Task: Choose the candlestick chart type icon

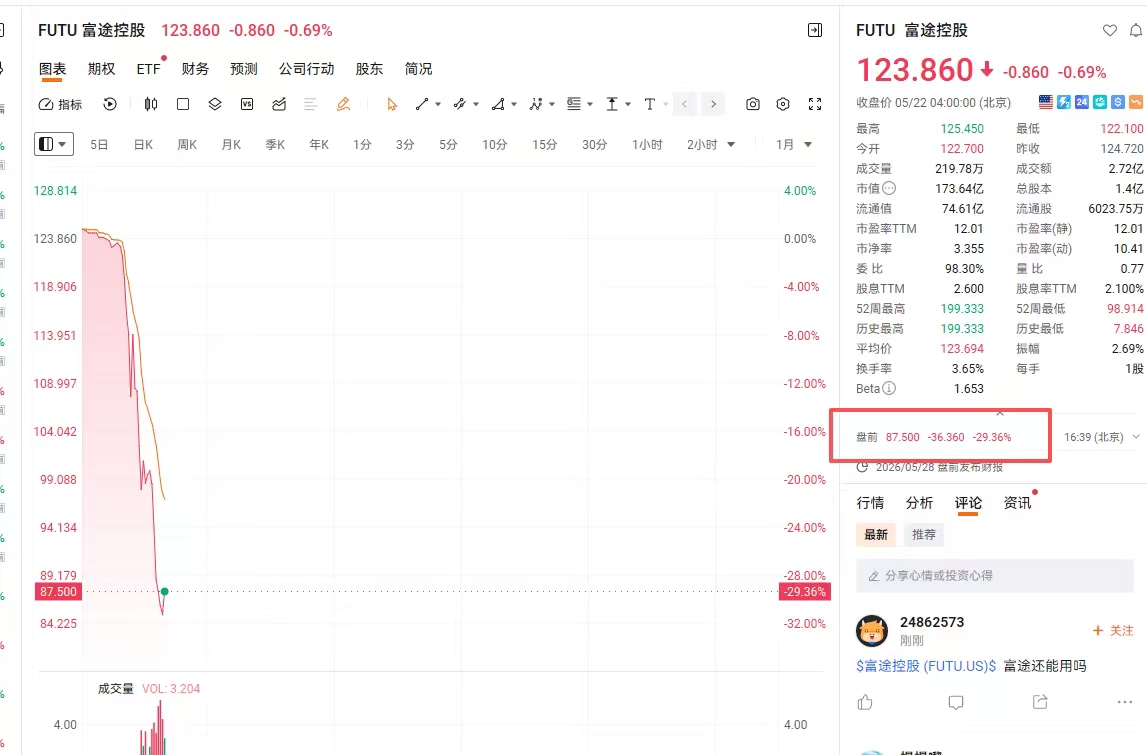Action: pyautogui.click(x=151, y=105)
